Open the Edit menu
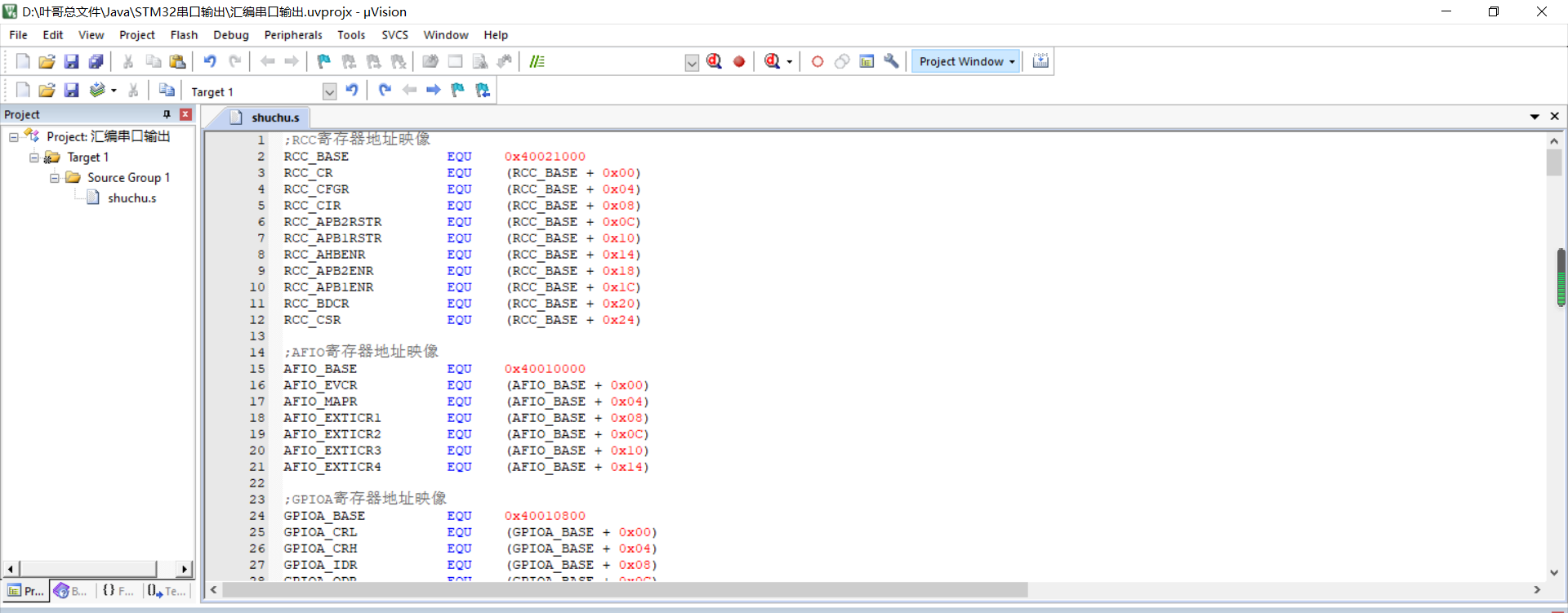 click(x=53, y=35)
